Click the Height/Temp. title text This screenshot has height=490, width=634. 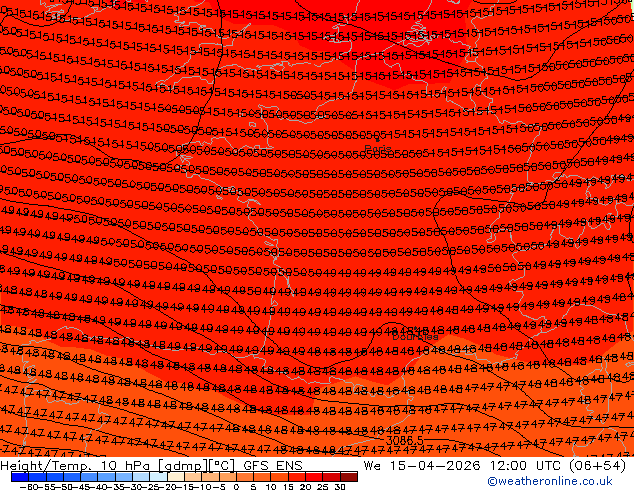[x=47, y=466]
